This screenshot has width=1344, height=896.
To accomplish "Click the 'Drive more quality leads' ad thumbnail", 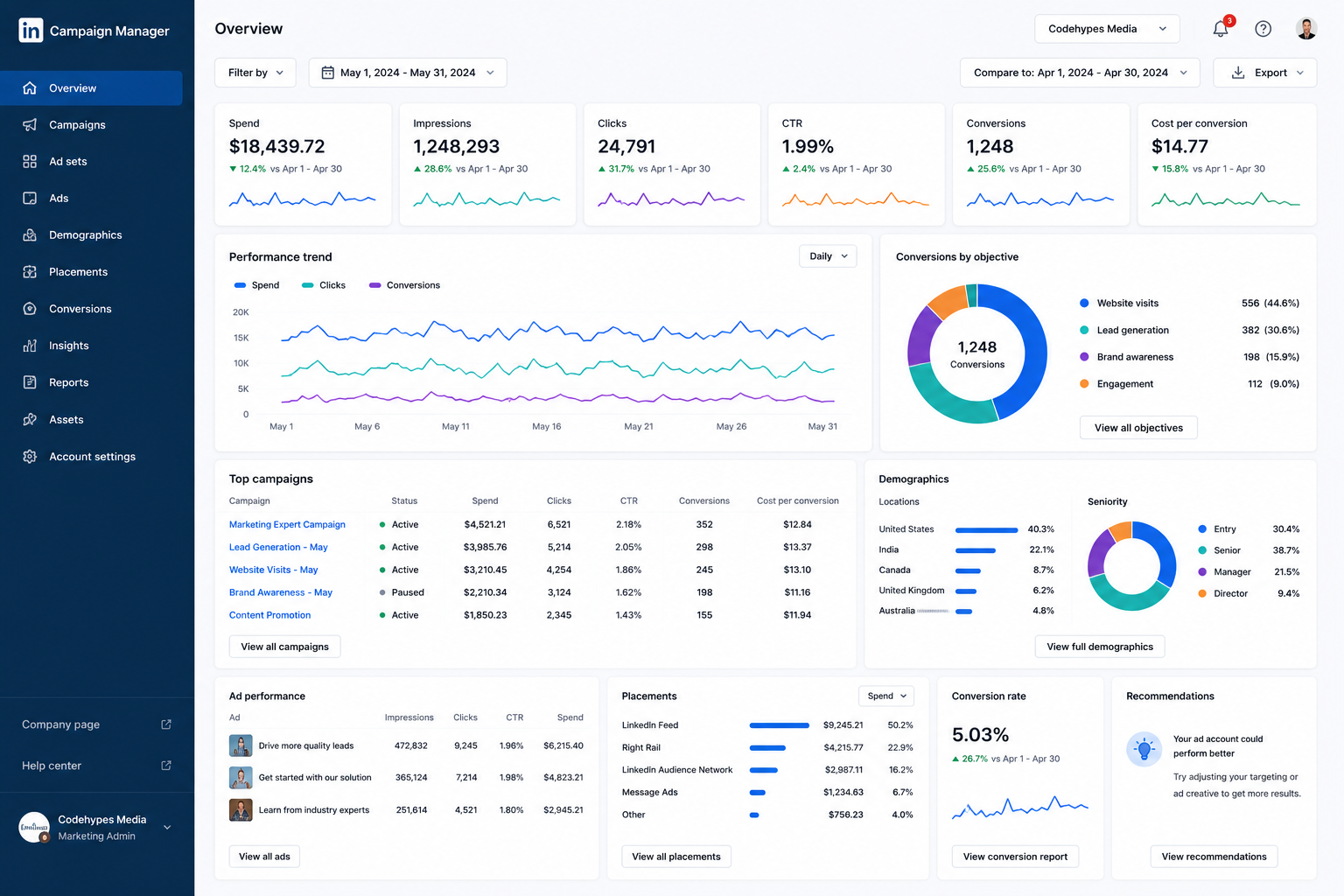I will (241, 745).
